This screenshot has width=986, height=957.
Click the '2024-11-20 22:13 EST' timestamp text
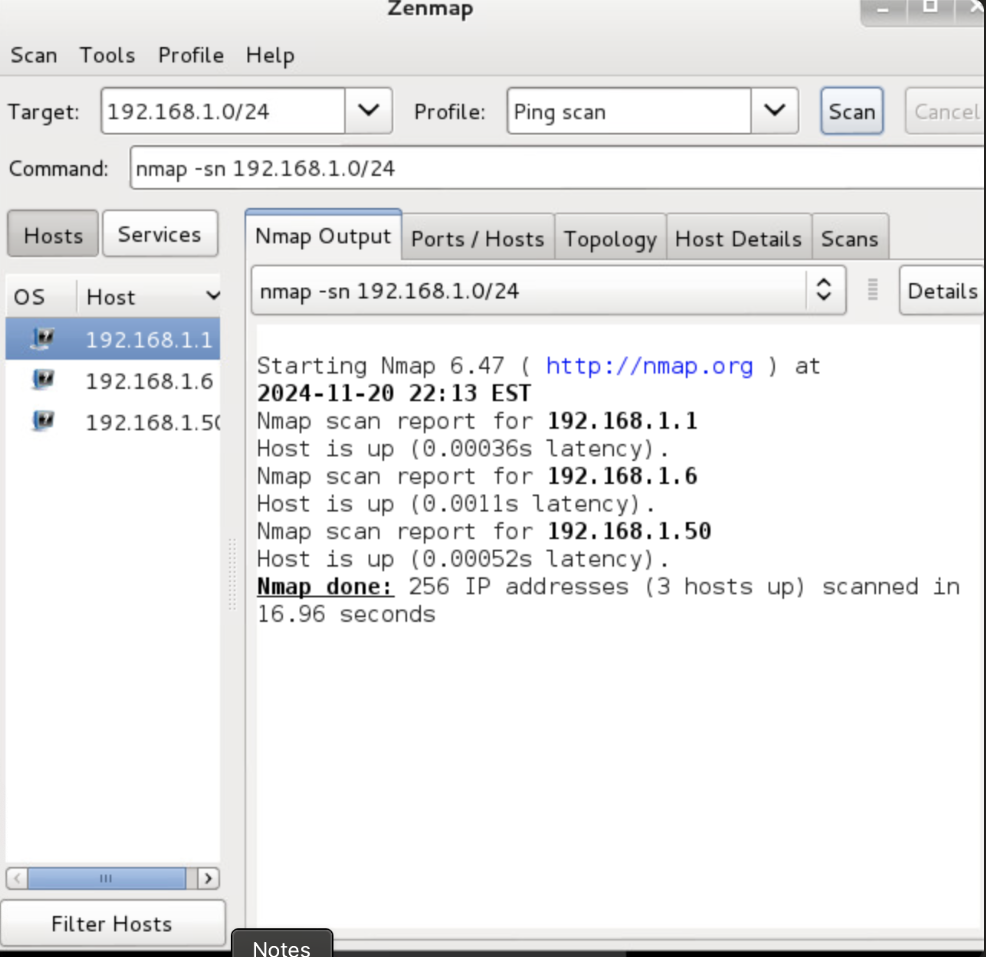pyautogui.click(x=394, y=394)
